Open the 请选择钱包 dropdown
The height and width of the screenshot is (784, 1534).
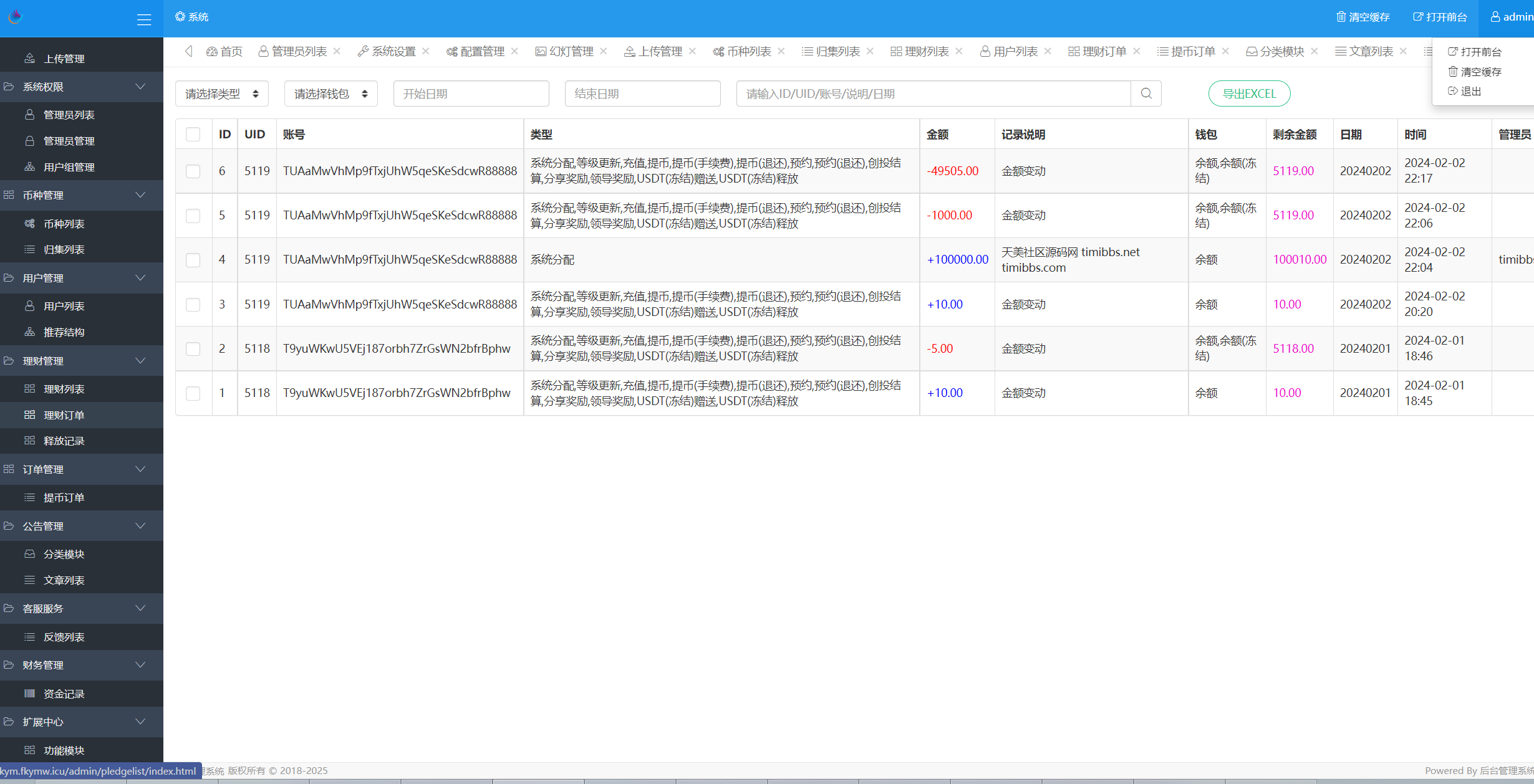[x=330, y=93]
